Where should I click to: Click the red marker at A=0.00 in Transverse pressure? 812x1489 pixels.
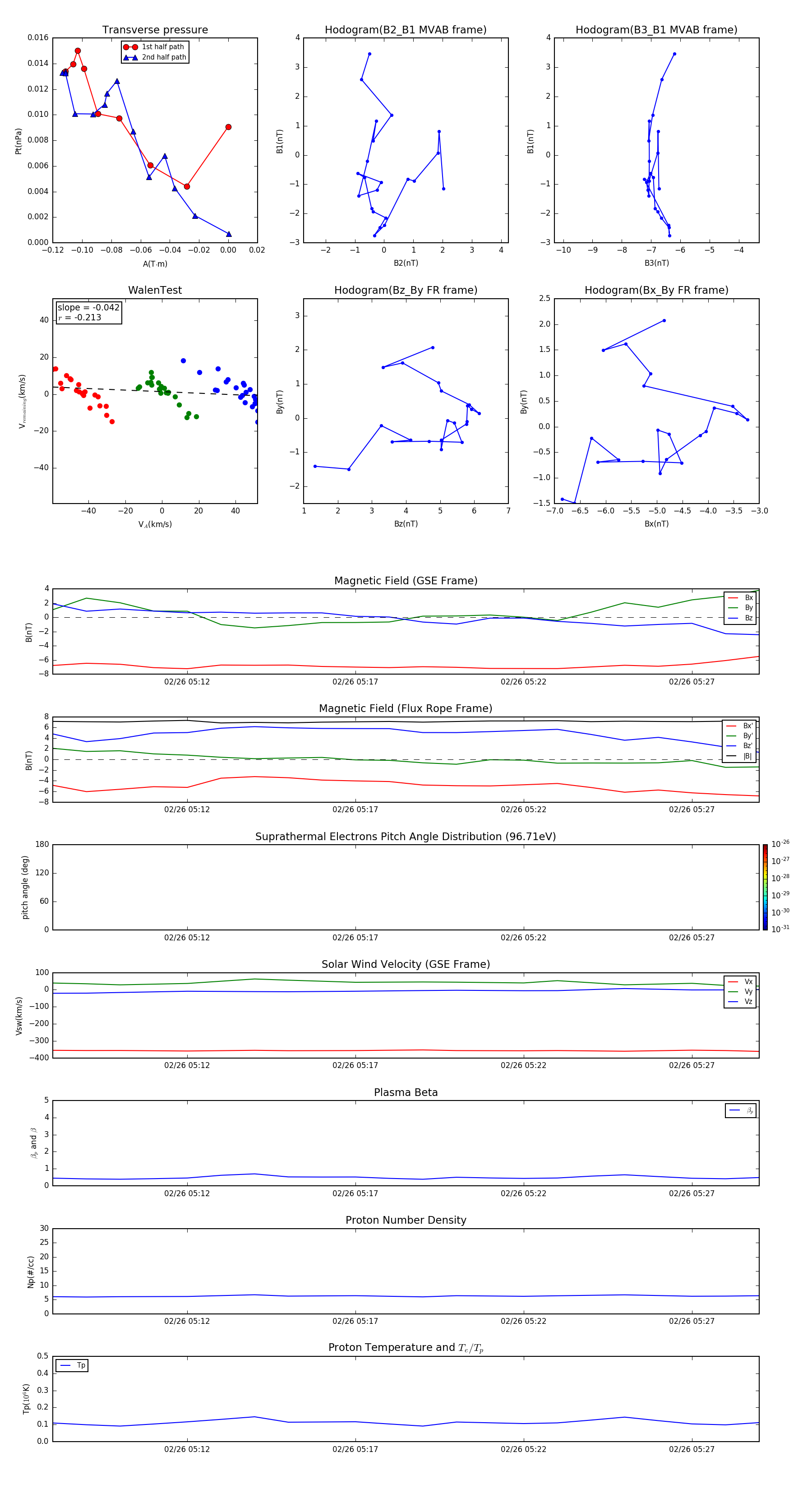click(228, 127)
